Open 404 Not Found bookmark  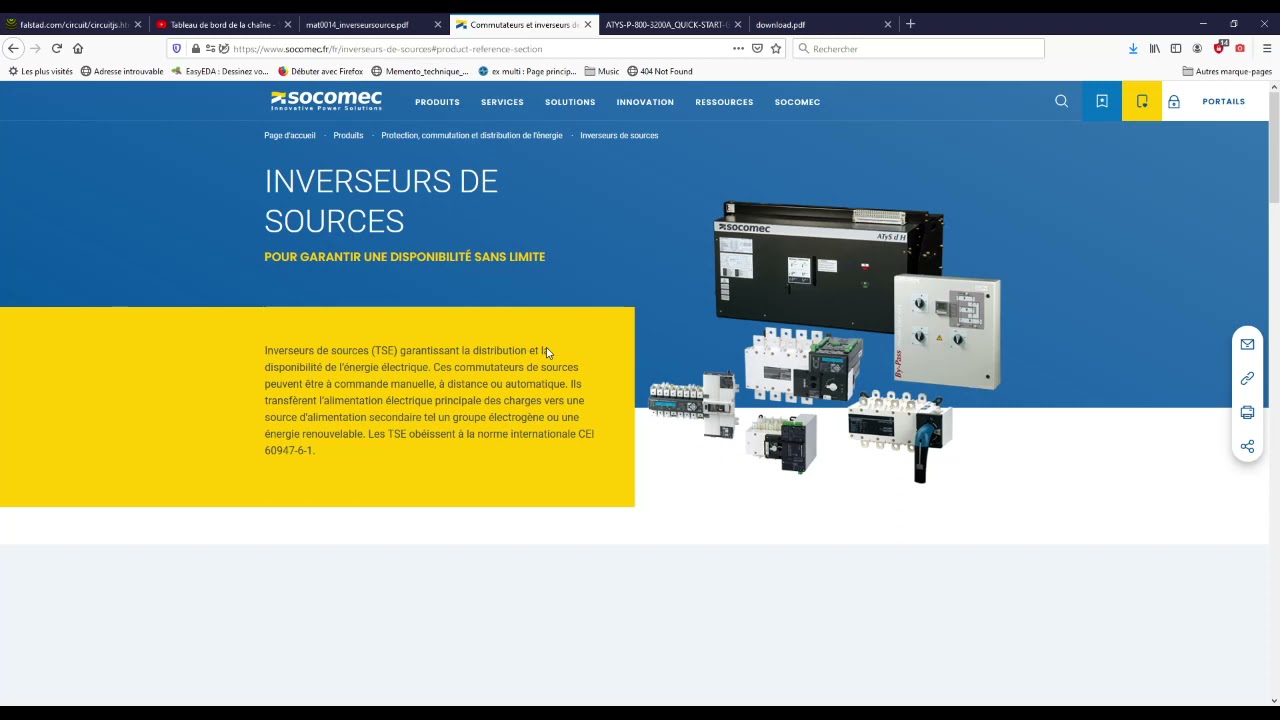[x=660, y=71]
